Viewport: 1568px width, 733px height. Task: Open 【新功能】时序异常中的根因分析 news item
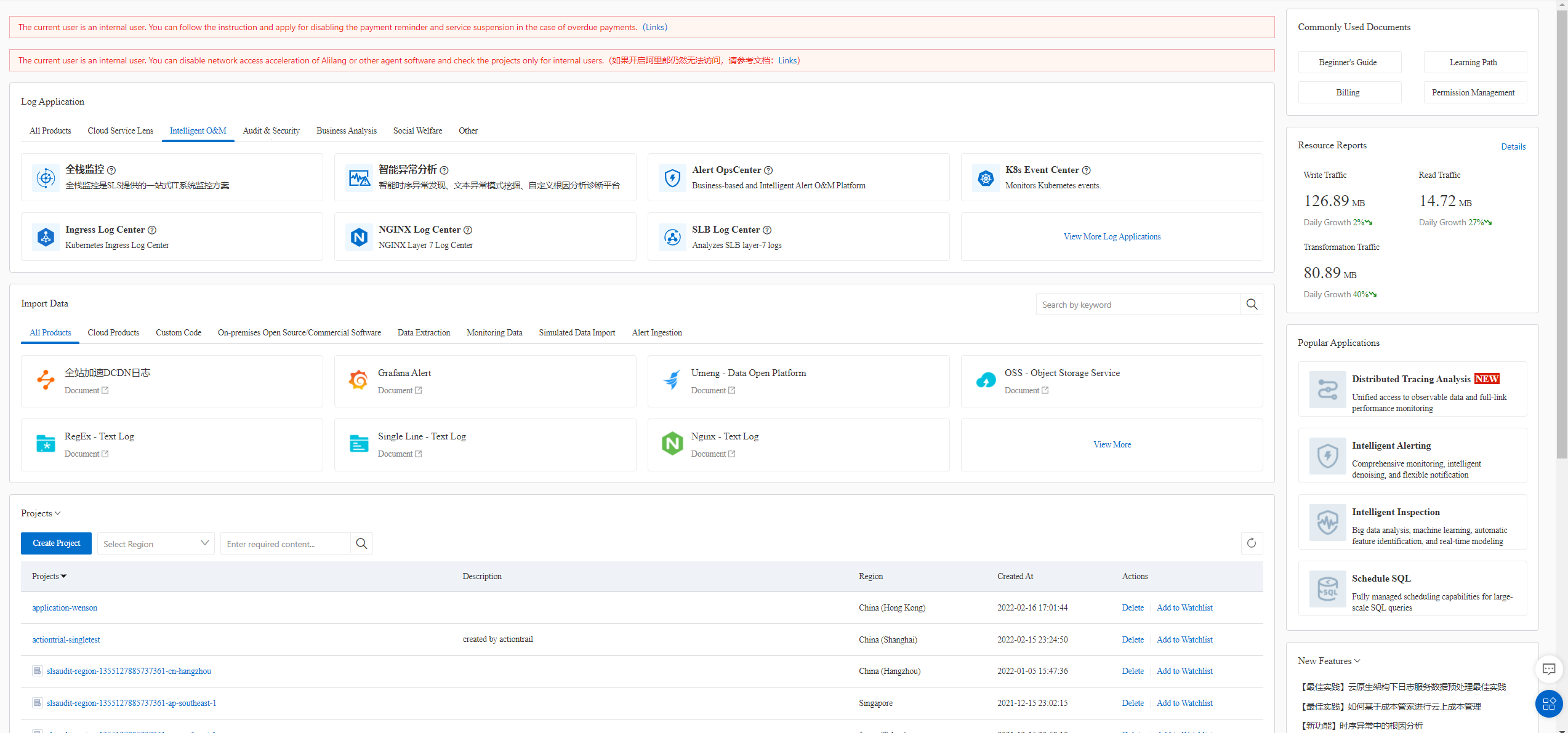(1360, 726)
